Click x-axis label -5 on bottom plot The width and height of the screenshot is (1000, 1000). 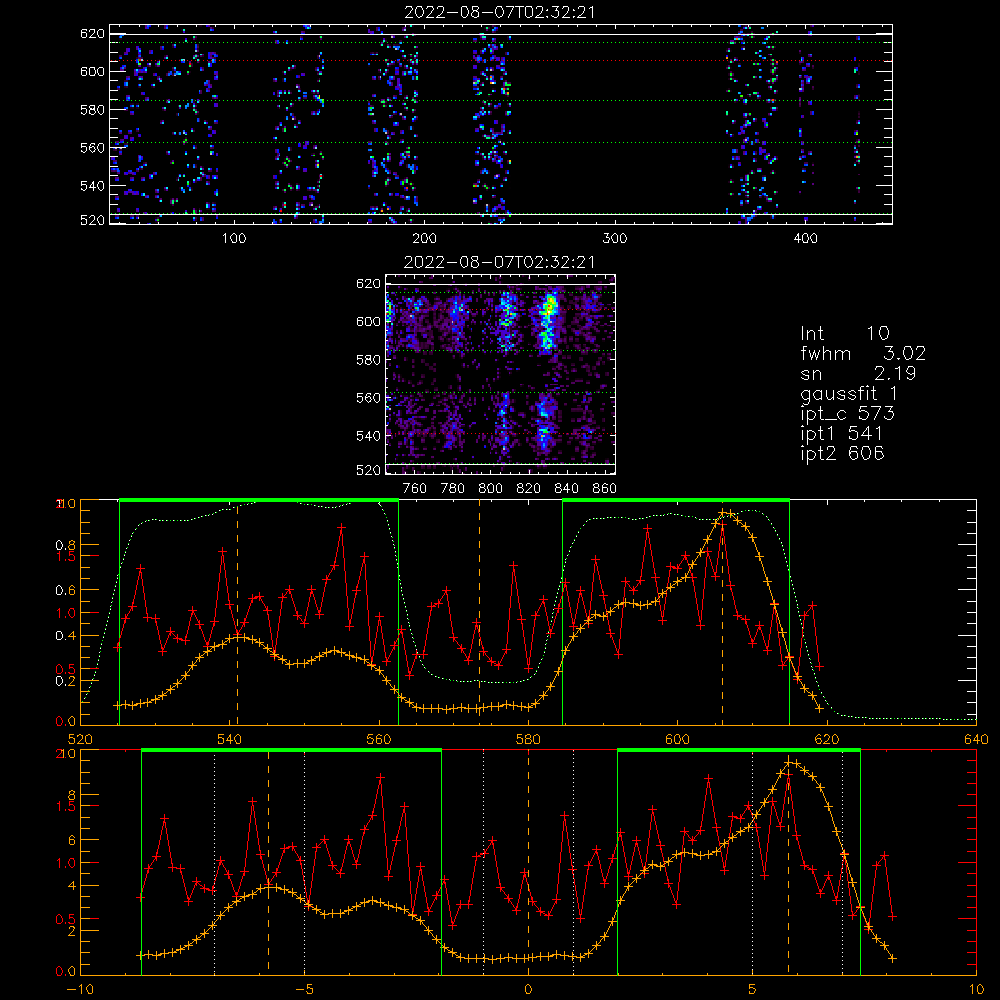(x=304, y=990)
